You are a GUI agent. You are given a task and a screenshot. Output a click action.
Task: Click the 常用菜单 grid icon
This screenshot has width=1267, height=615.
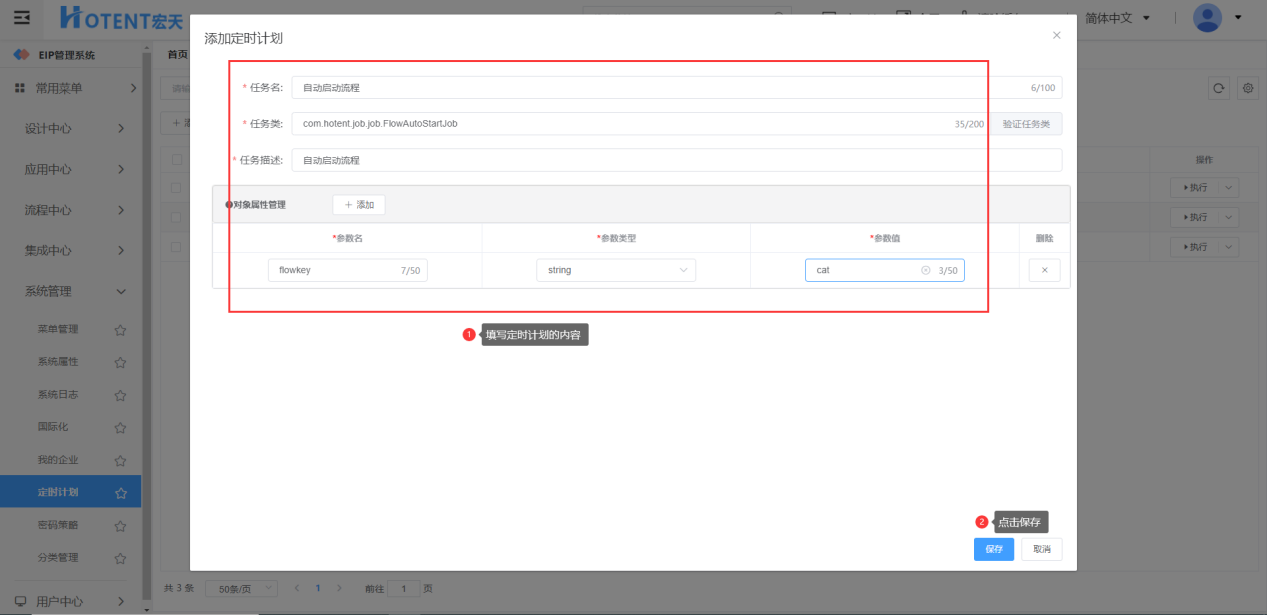[x=20, y=88]
